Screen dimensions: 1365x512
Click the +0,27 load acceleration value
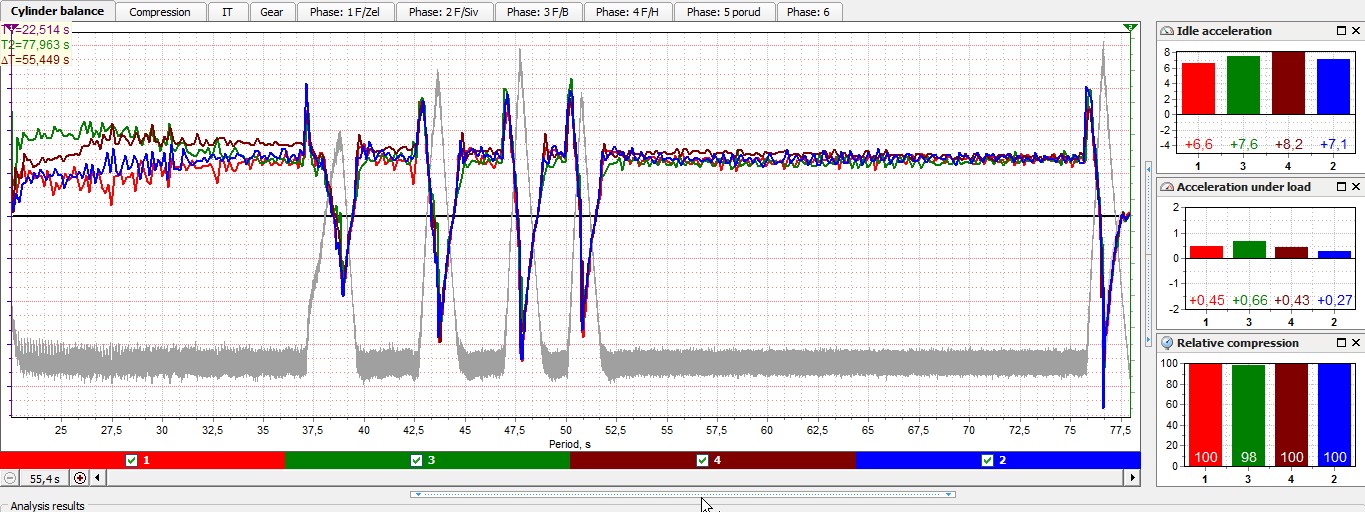1334,301
